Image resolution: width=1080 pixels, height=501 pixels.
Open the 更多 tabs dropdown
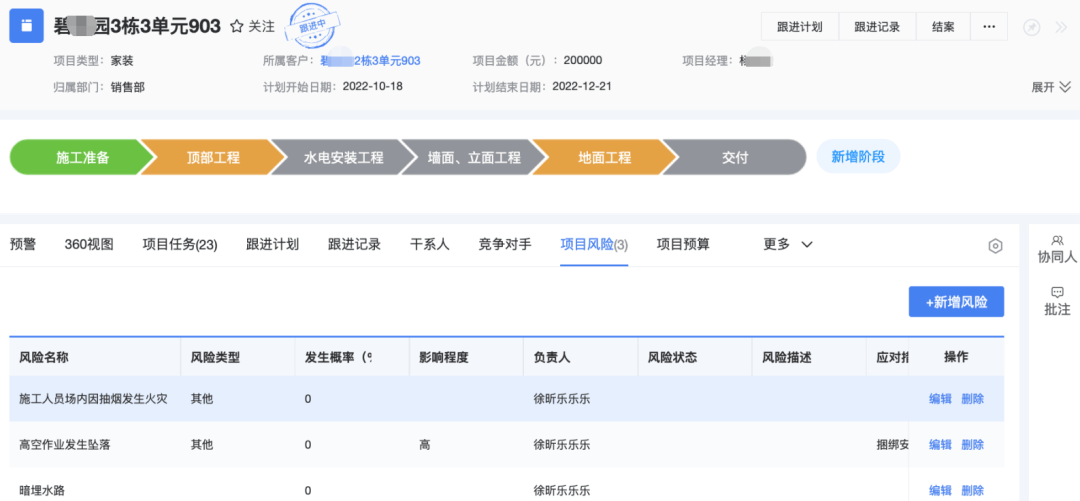[788, 244]
